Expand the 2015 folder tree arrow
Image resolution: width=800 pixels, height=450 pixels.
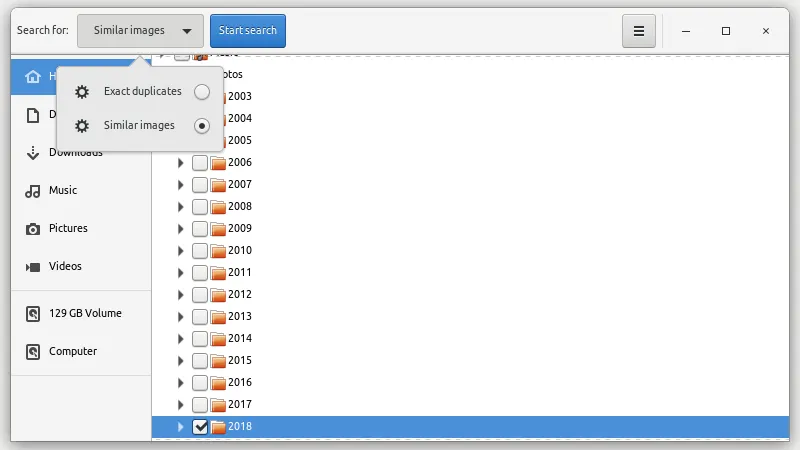tap(181, 361)
